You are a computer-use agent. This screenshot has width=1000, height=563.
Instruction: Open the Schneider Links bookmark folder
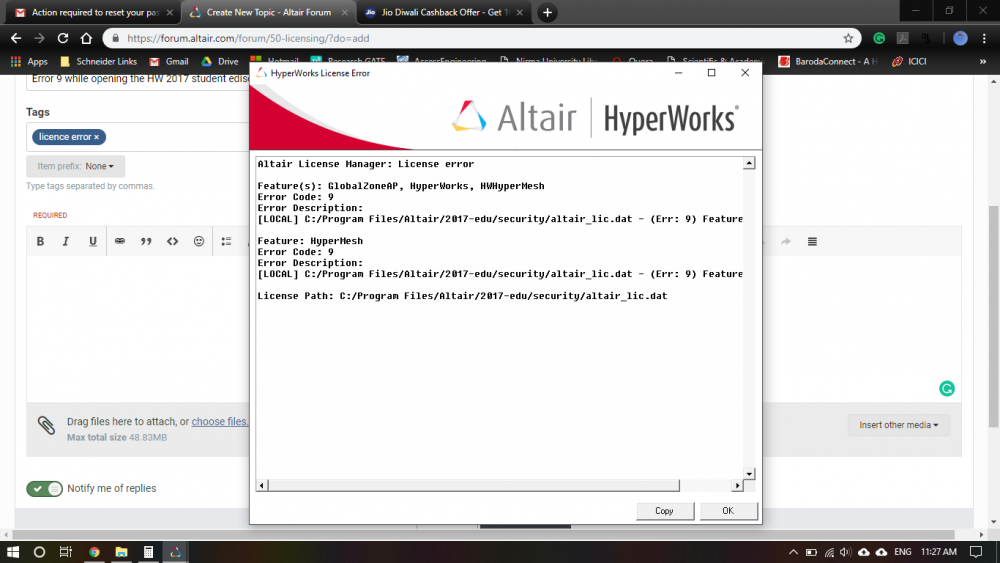[98, 61]
